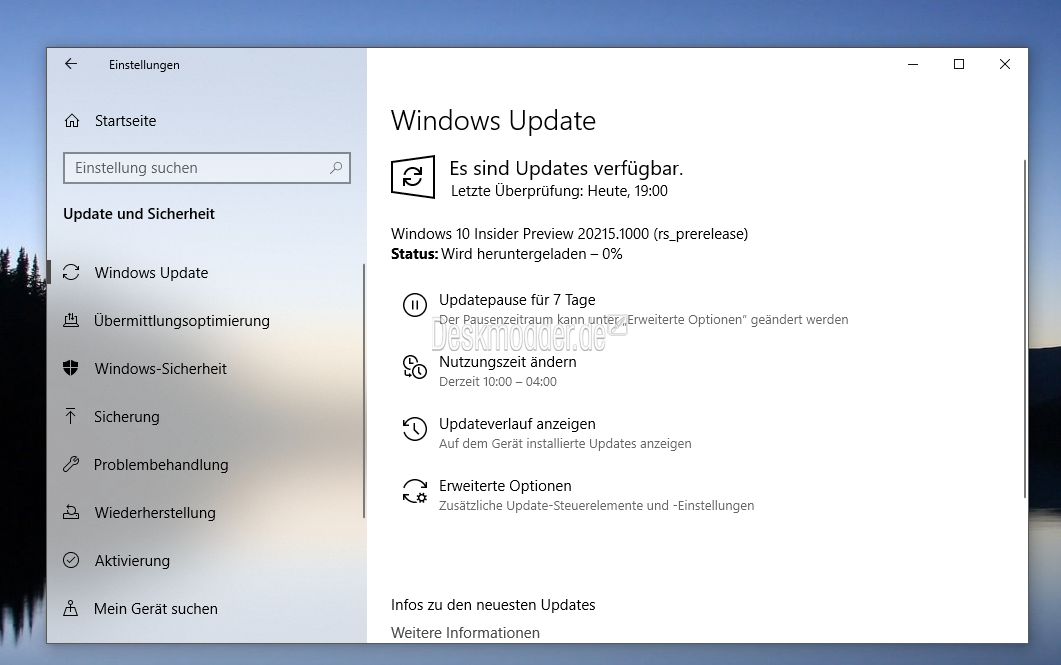Maximize the Einstellungen window
The width and height of the screenshot is (1061, 665).
click(959, 64)
